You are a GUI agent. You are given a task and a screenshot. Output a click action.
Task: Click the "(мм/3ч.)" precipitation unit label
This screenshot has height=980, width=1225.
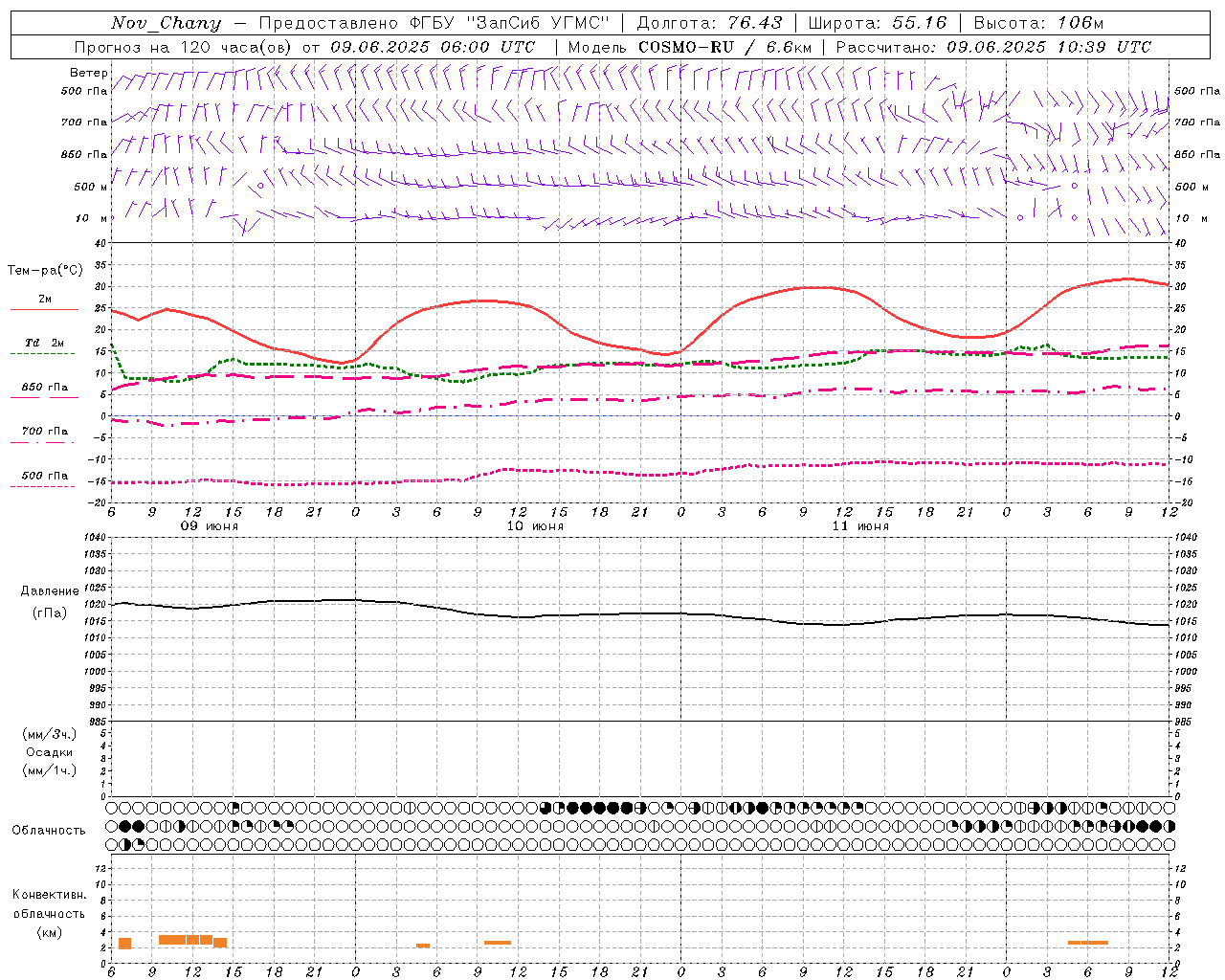[50, 734]
